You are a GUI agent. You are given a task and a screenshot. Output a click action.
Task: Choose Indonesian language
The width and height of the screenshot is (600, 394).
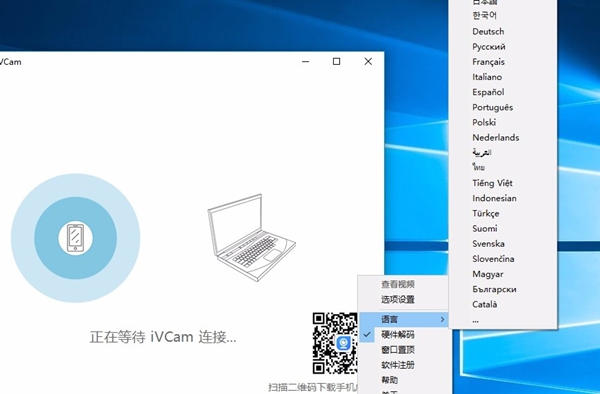(503, 198)
